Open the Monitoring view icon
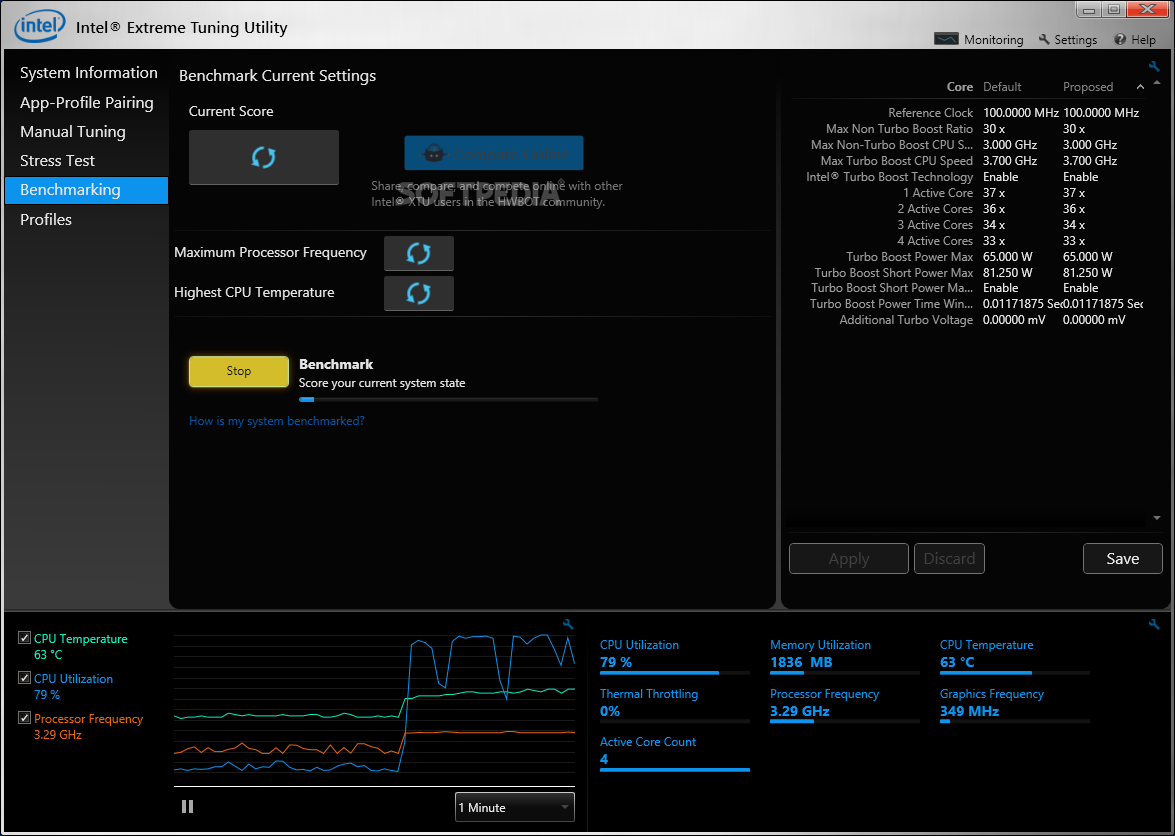 pos(946,39)
